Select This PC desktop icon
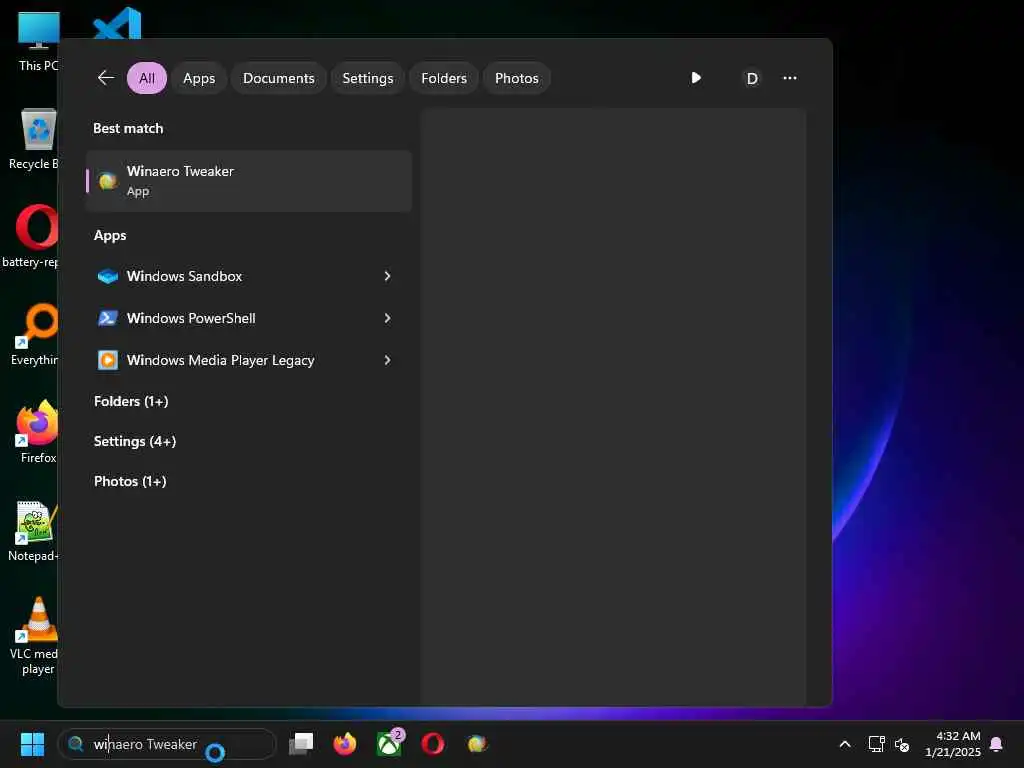This screenshot has width=1024, height=768. (x=38, y=41)
